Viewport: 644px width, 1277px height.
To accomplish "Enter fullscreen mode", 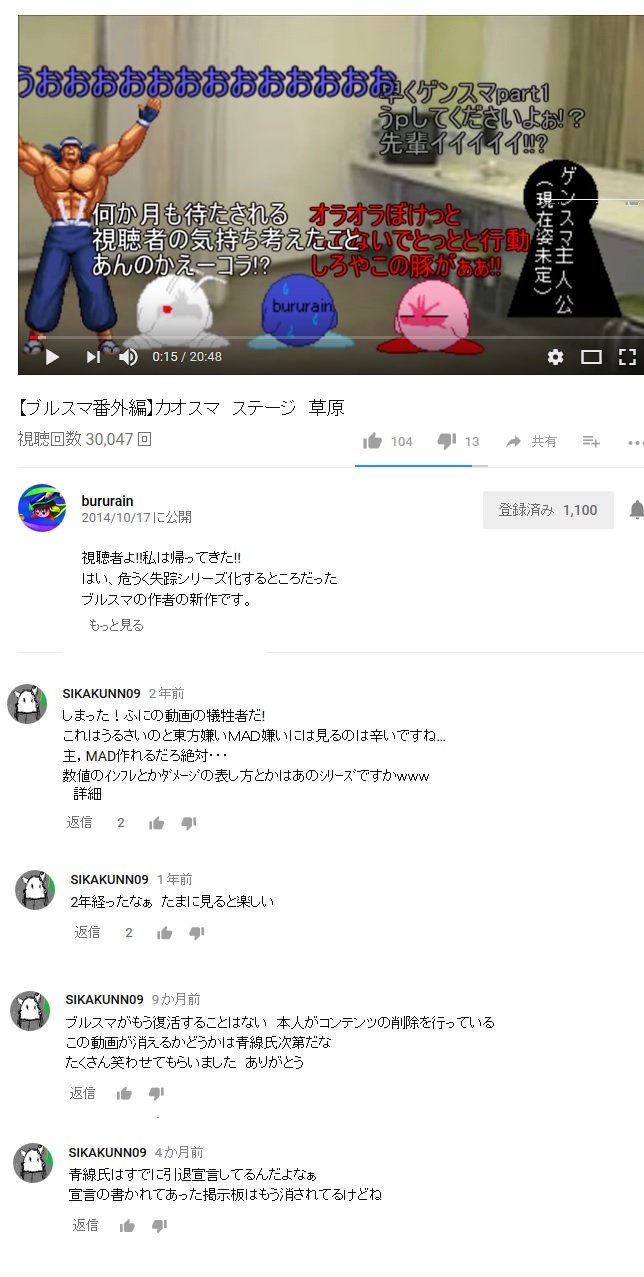I will (627, 357).
